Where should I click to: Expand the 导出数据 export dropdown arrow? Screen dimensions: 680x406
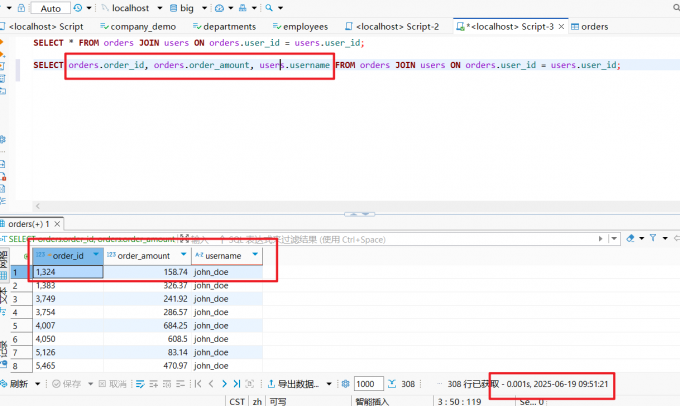coord(329,384)
